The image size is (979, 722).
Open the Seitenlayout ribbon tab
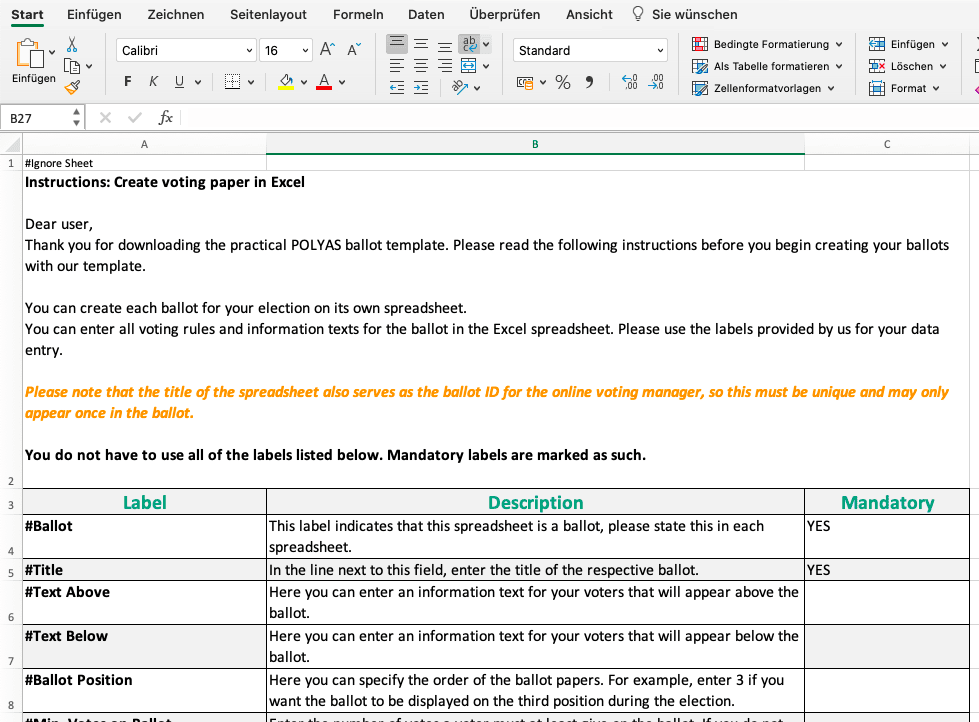pyautogui.click(x=268, y=14)
